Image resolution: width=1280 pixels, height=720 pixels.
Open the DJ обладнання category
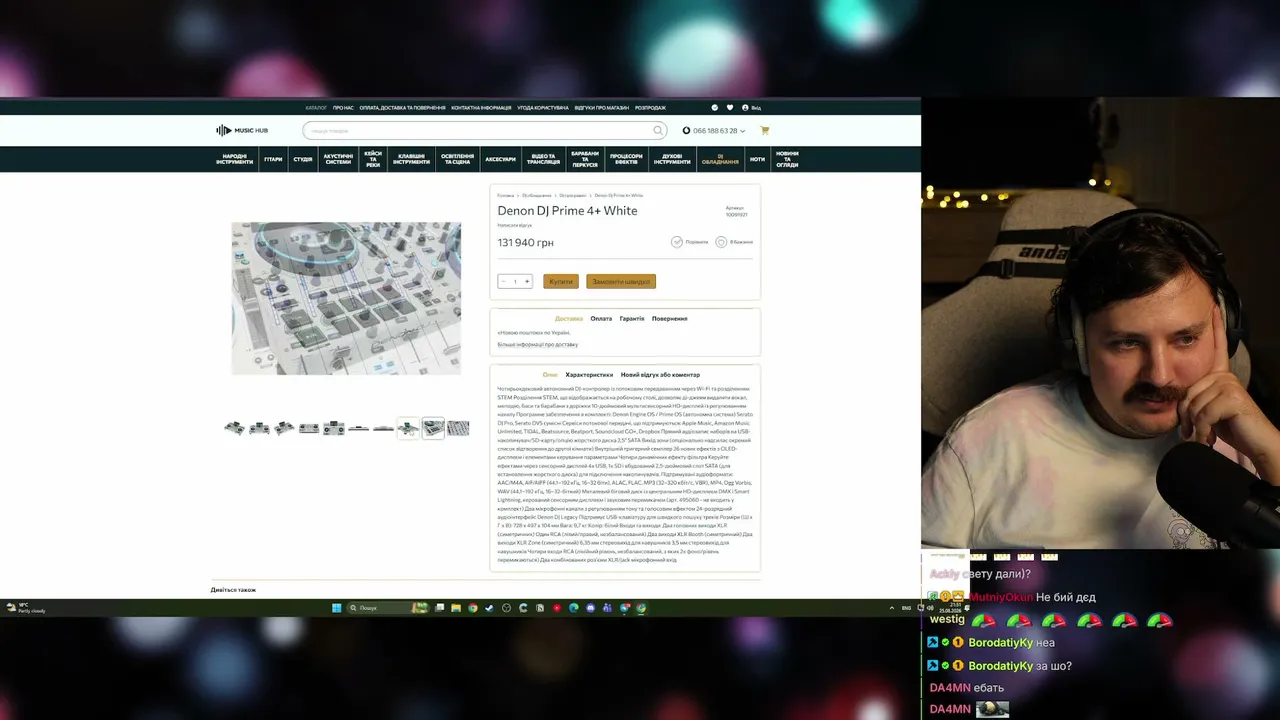tap(720, 159)
